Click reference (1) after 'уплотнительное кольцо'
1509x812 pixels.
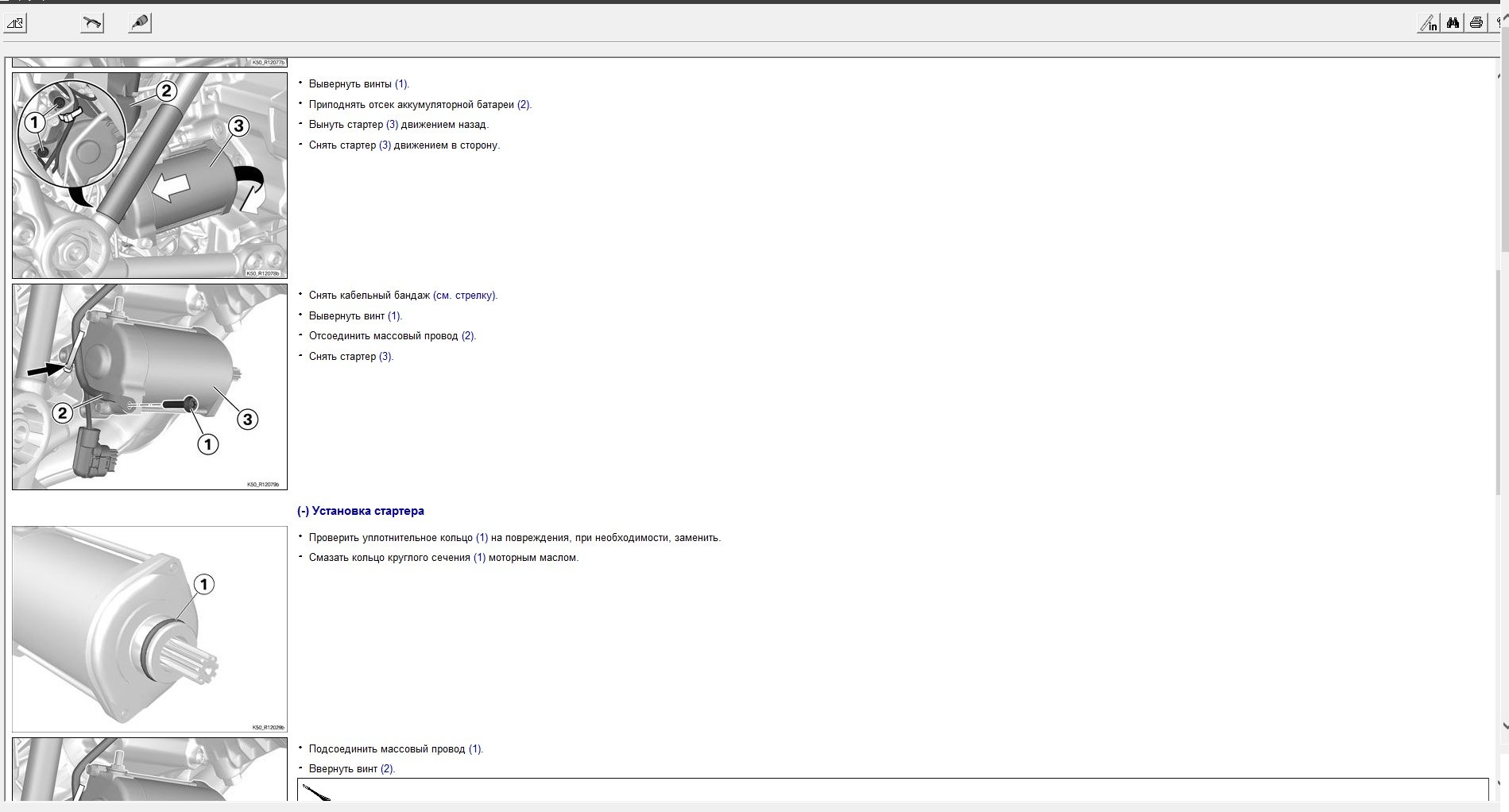pyautogui.click(x=482, y=538)
